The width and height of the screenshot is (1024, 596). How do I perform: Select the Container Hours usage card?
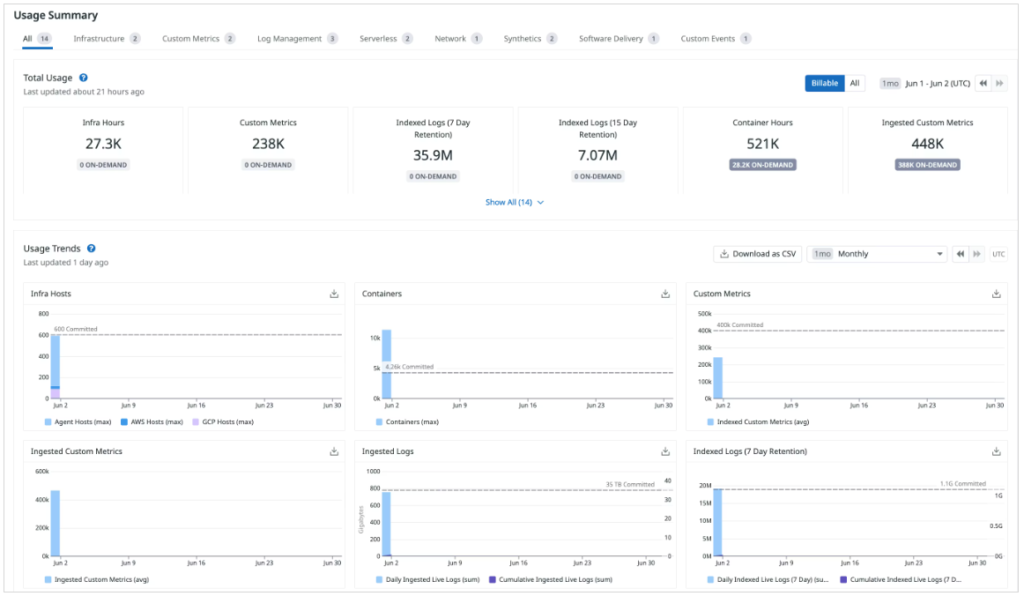pyautogui.click(x=762, y=145)
